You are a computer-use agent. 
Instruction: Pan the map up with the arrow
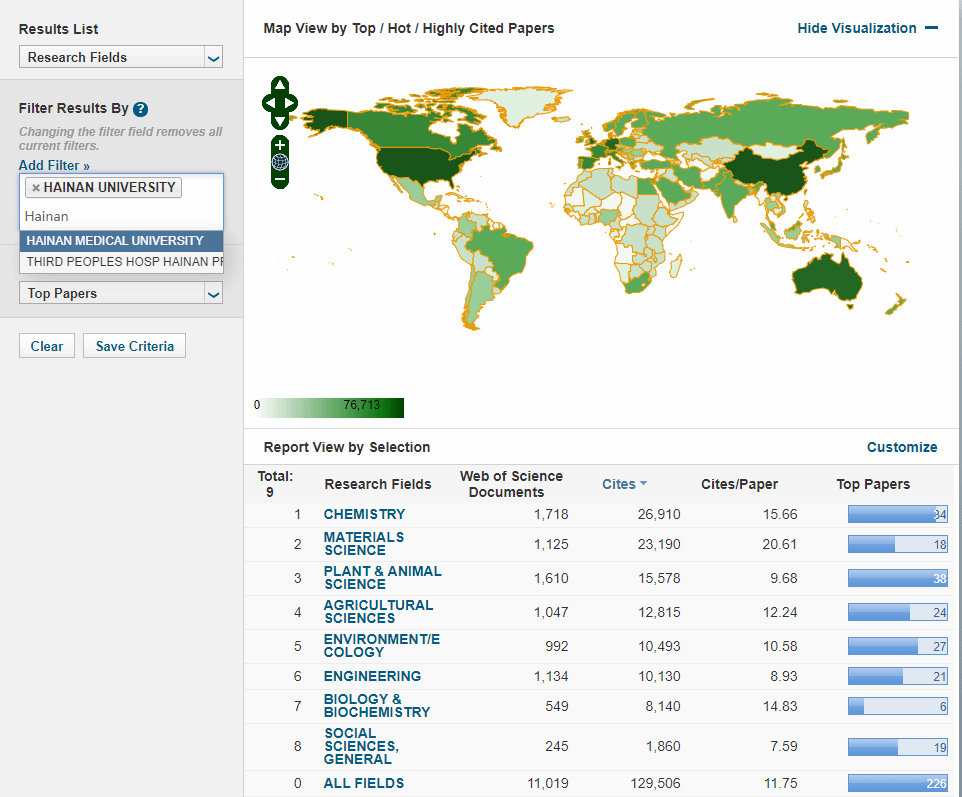pos(280,85)
